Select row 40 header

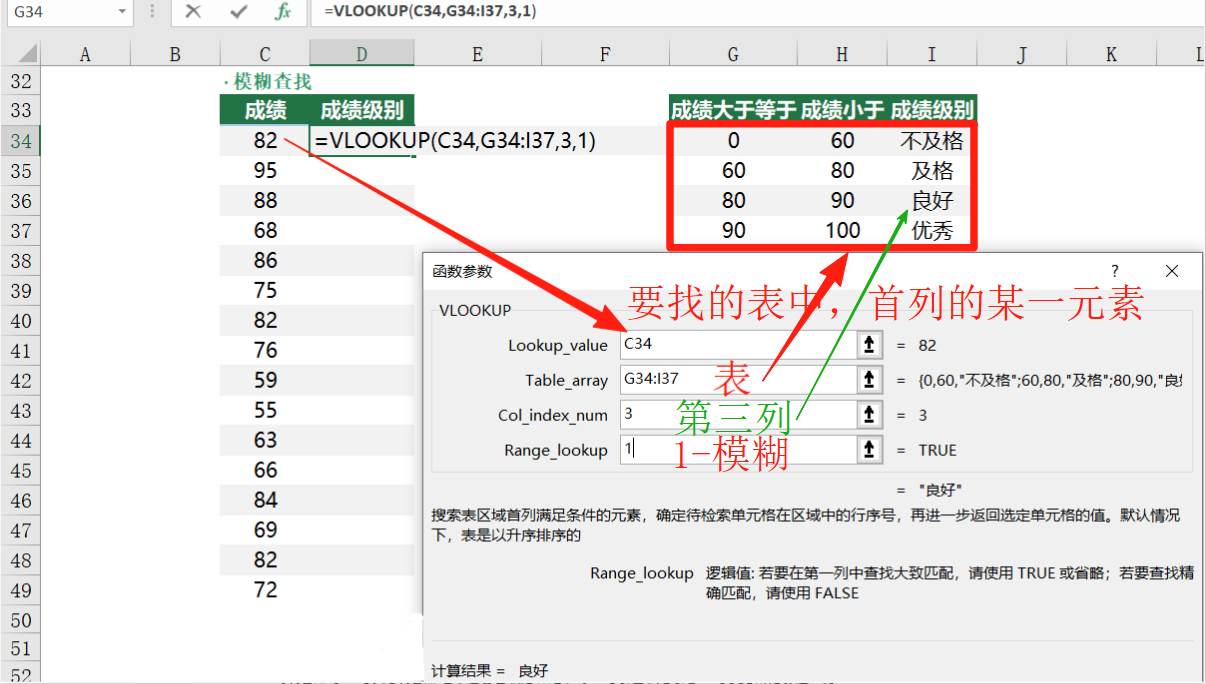20,321
